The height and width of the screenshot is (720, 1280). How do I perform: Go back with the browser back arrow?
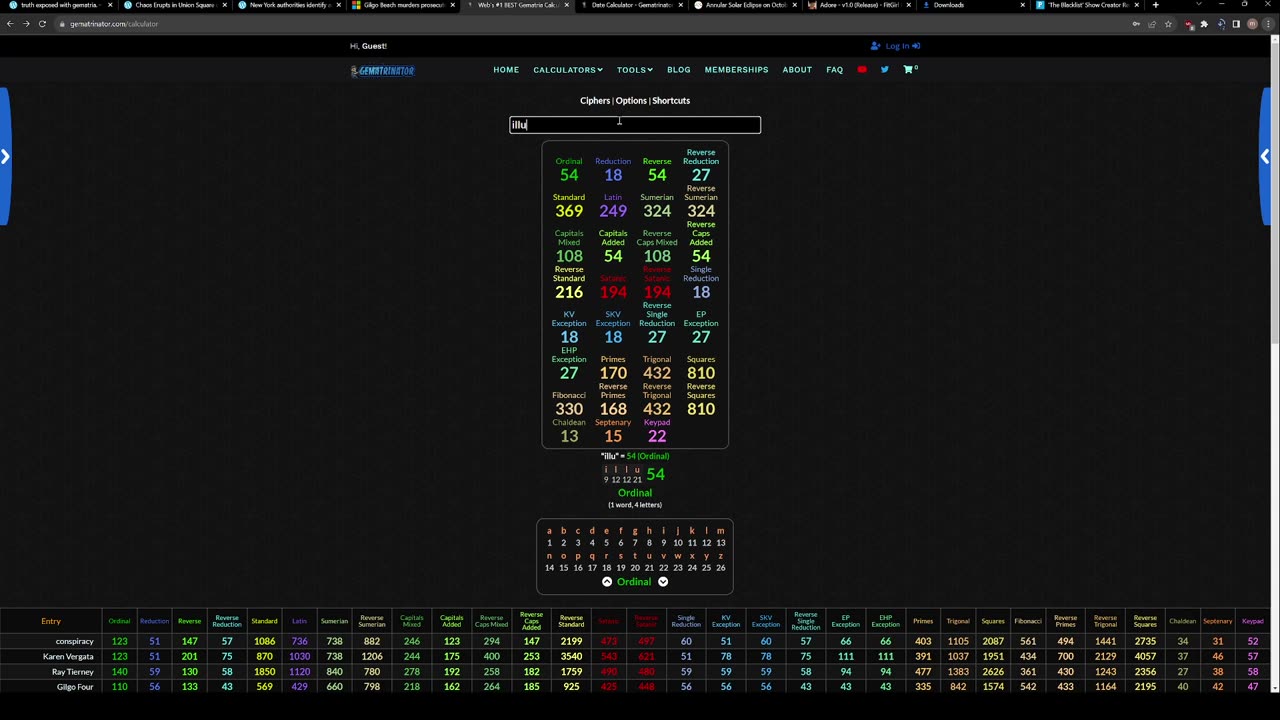click(10, 23)
